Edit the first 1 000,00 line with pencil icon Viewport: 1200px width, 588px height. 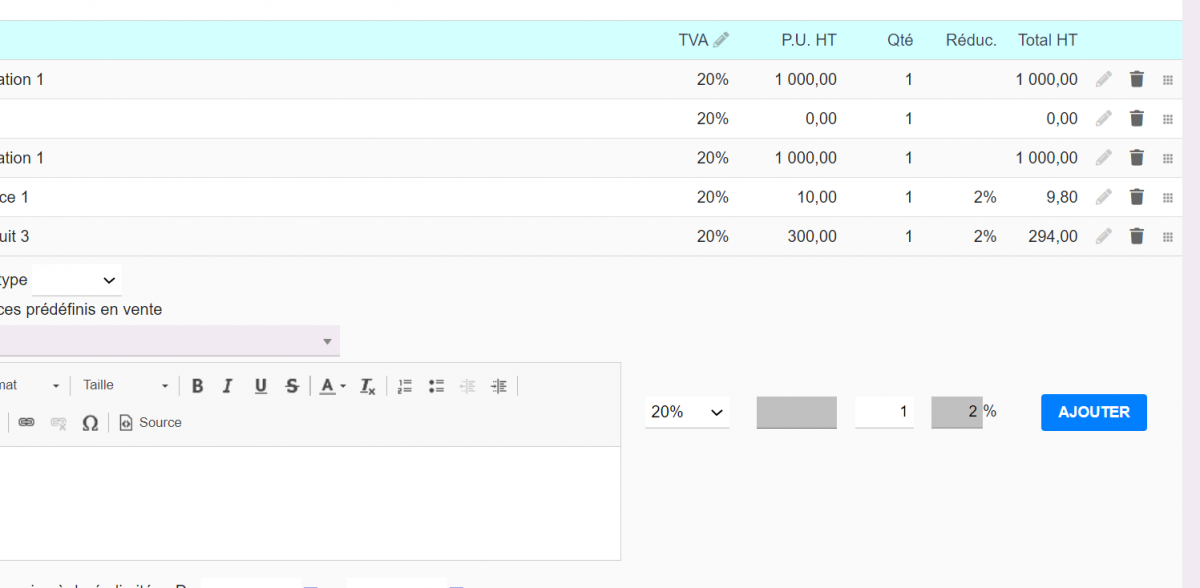click(x=1103, y=79)
